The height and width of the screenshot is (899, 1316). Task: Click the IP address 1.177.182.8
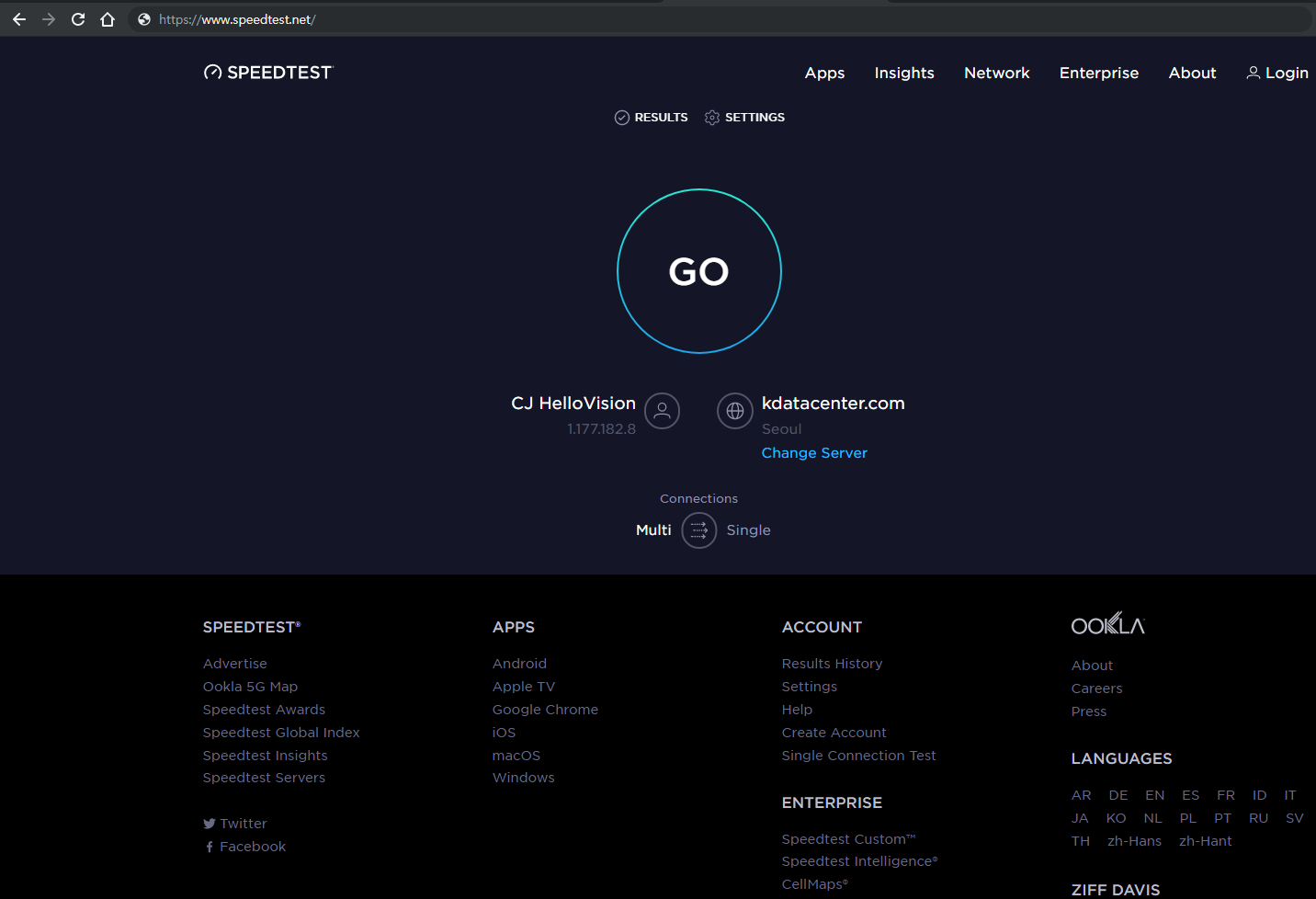601,429
